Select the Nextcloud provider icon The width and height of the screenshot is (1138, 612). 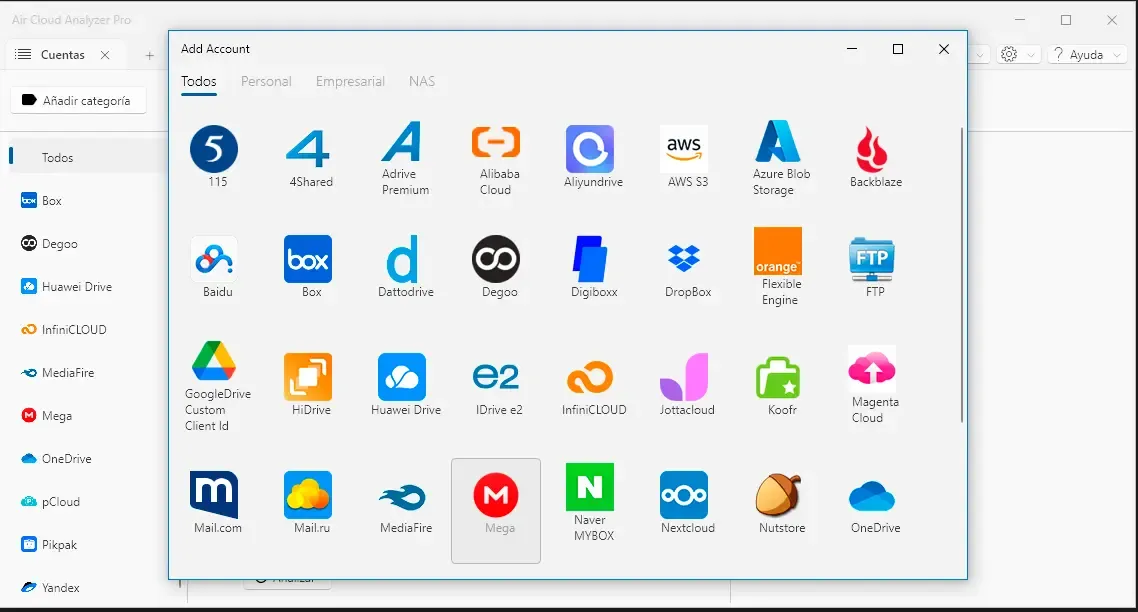[x=684, y=494]
